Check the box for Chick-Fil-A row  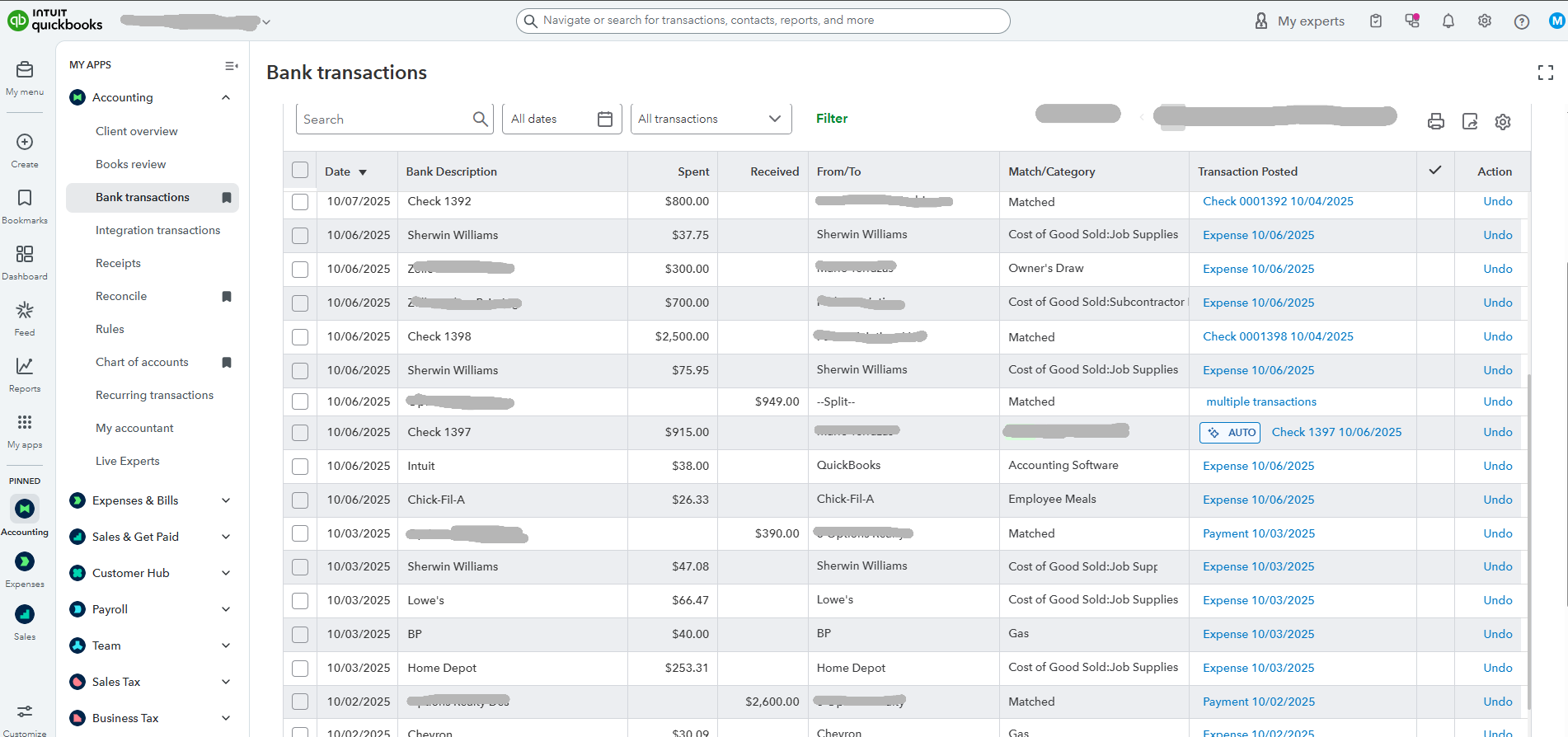point(300,500)
